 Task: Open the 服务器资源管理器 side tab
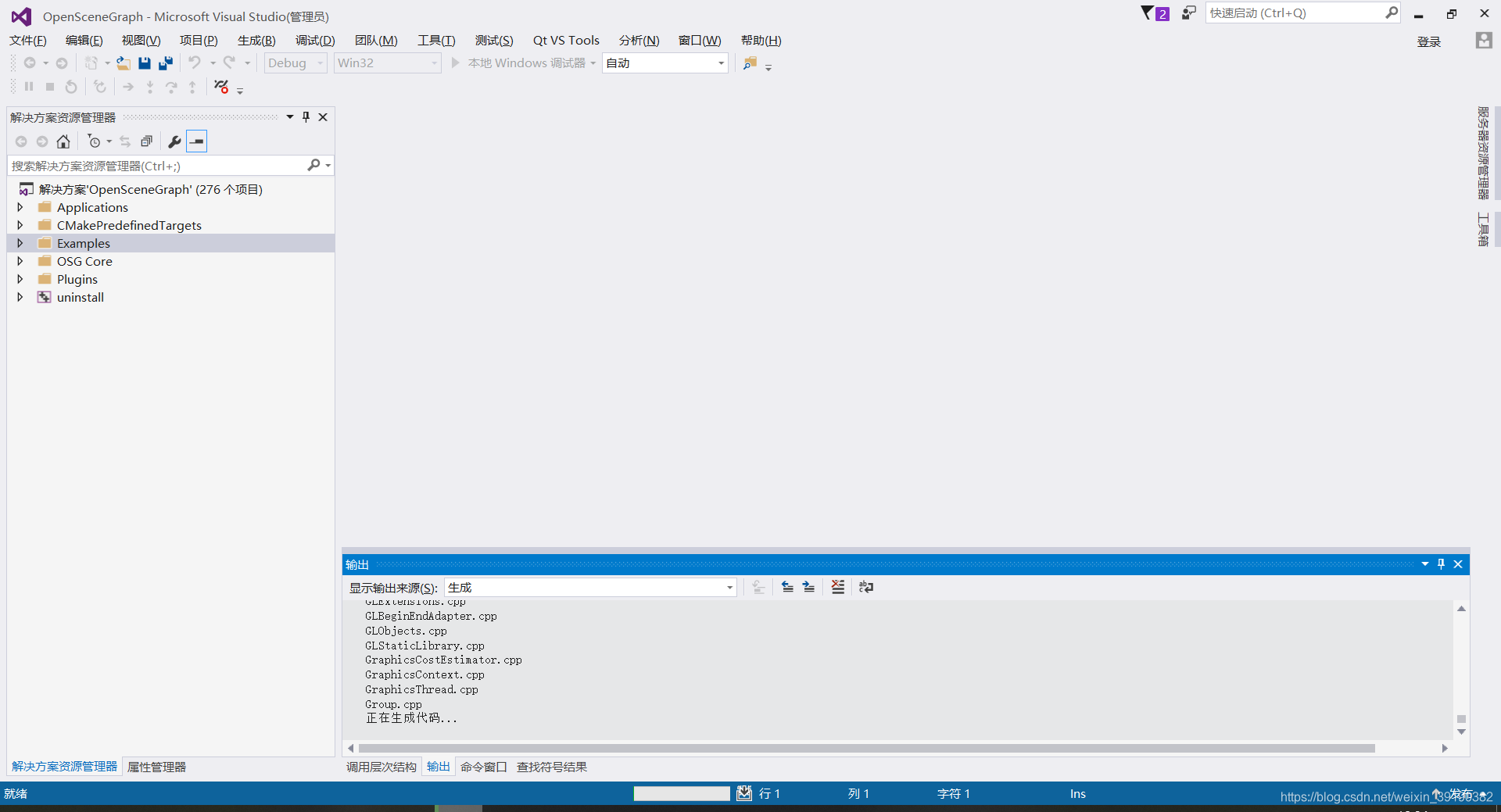(1483, 153)
